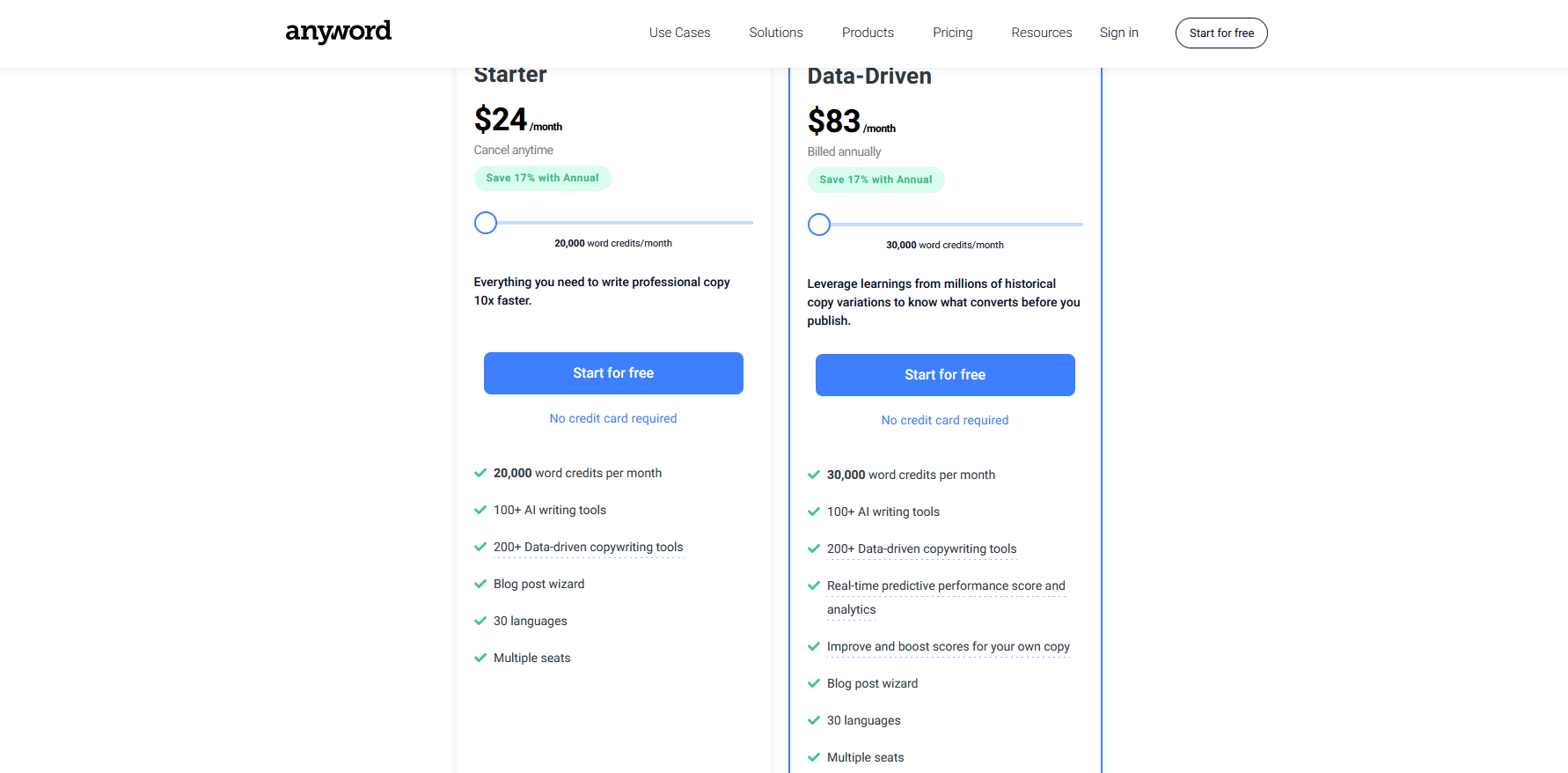Click Real-time predictive performance score tooltip text
This screenshot has height=773, width=1568.
click(x=946, y=597)
